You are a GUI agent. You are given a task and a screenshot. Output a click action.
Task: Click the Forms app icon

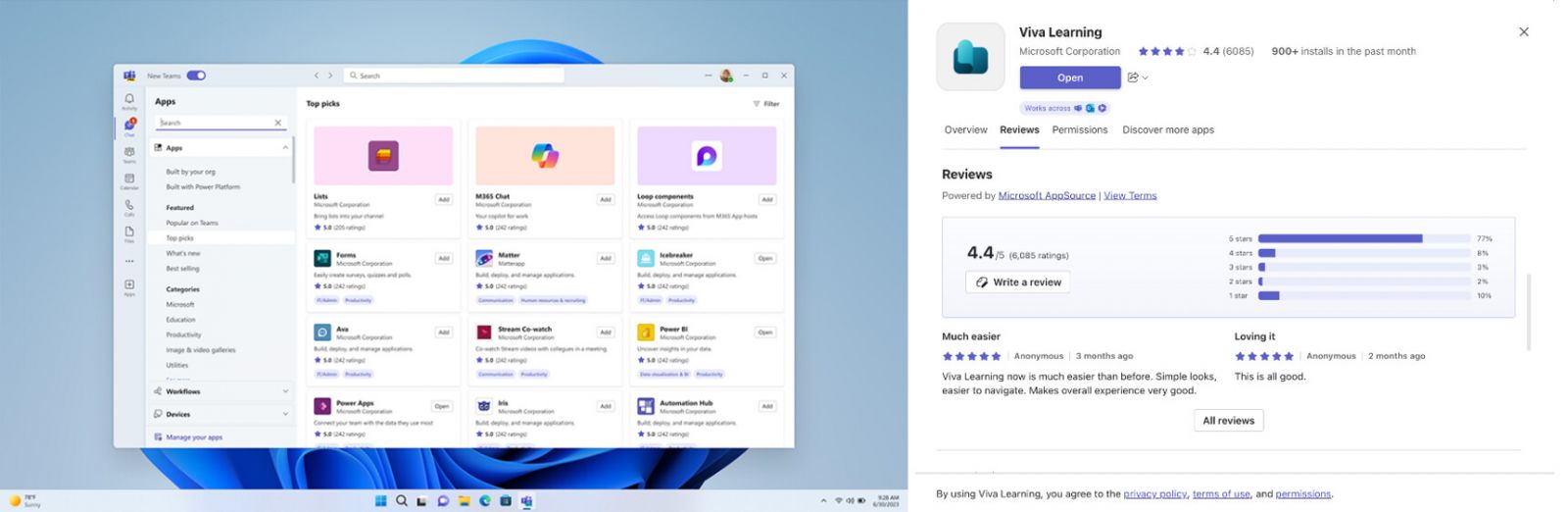(322, 258)
